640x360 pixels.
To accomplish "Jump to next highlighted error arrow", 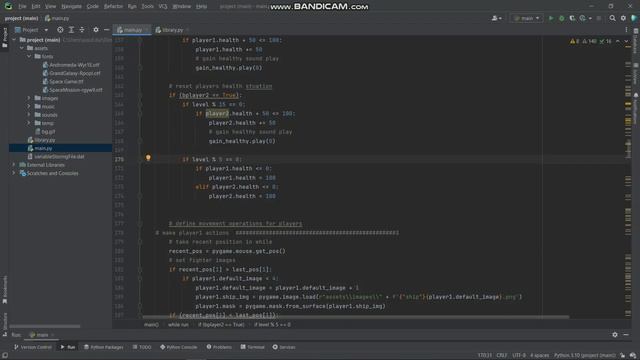I will (626, 41).
